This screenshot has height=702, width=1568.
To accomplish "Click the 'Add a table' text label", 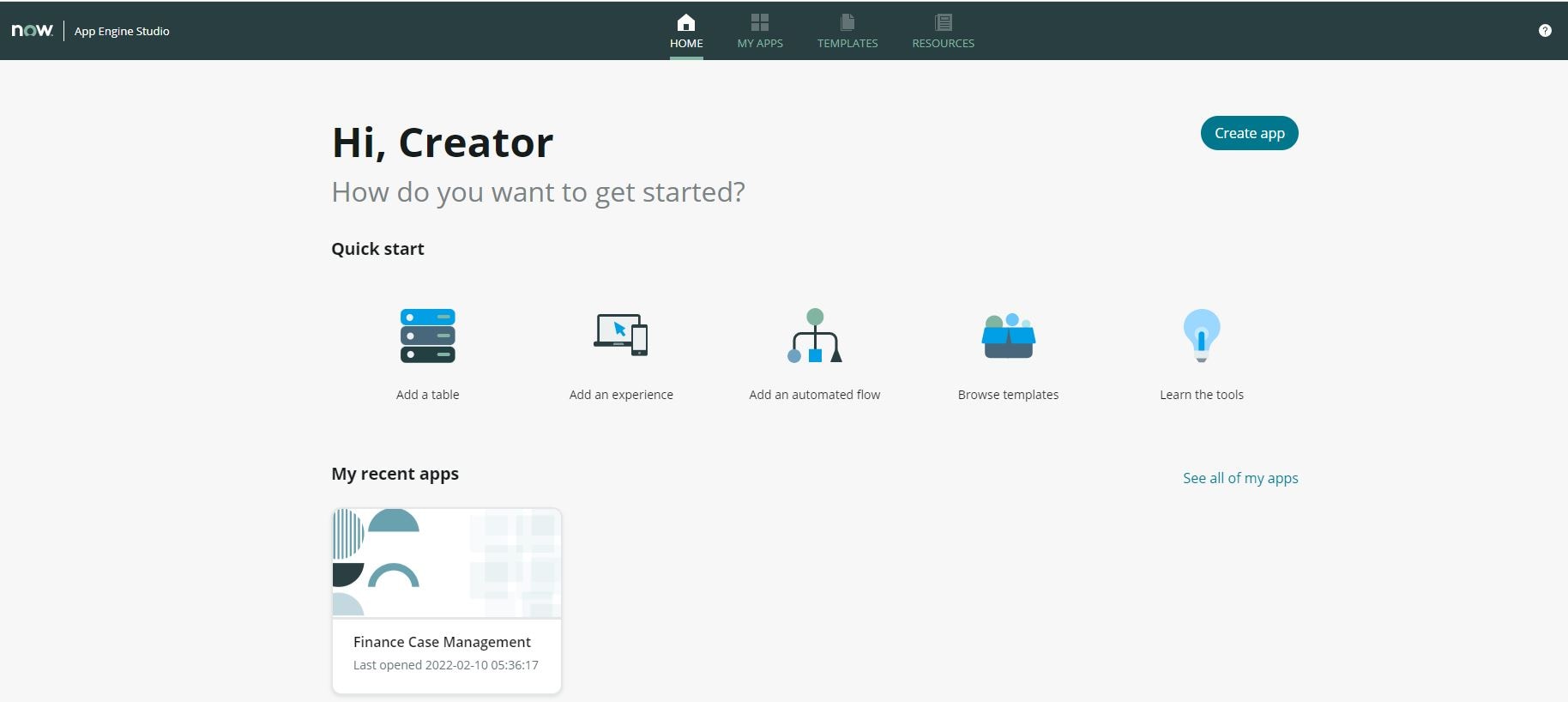I will click(428, 395).
